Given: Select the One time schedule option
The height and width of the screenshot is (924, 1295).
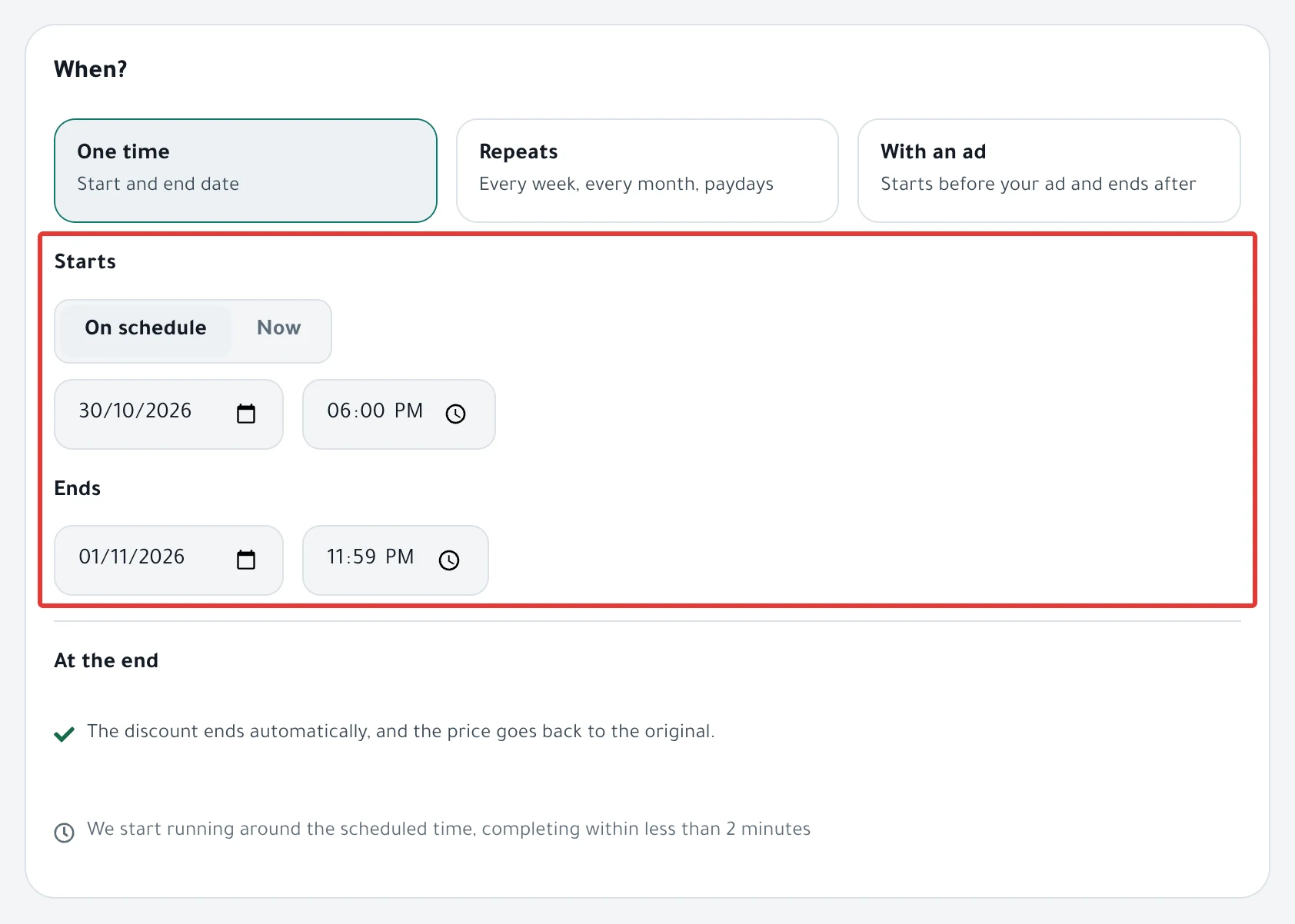Looking at the screenshot, I should tap(246, 171).
